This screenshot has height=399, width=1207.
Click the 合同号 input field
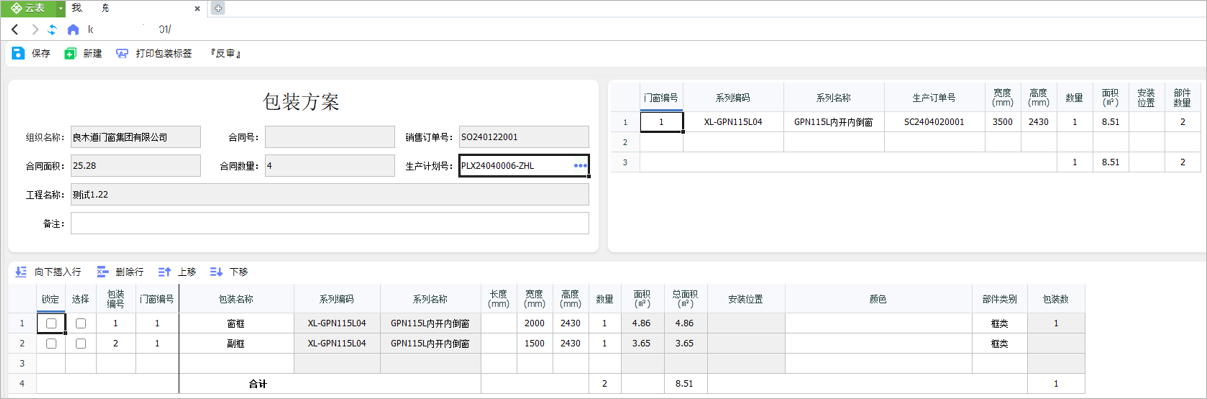(330, 136)
